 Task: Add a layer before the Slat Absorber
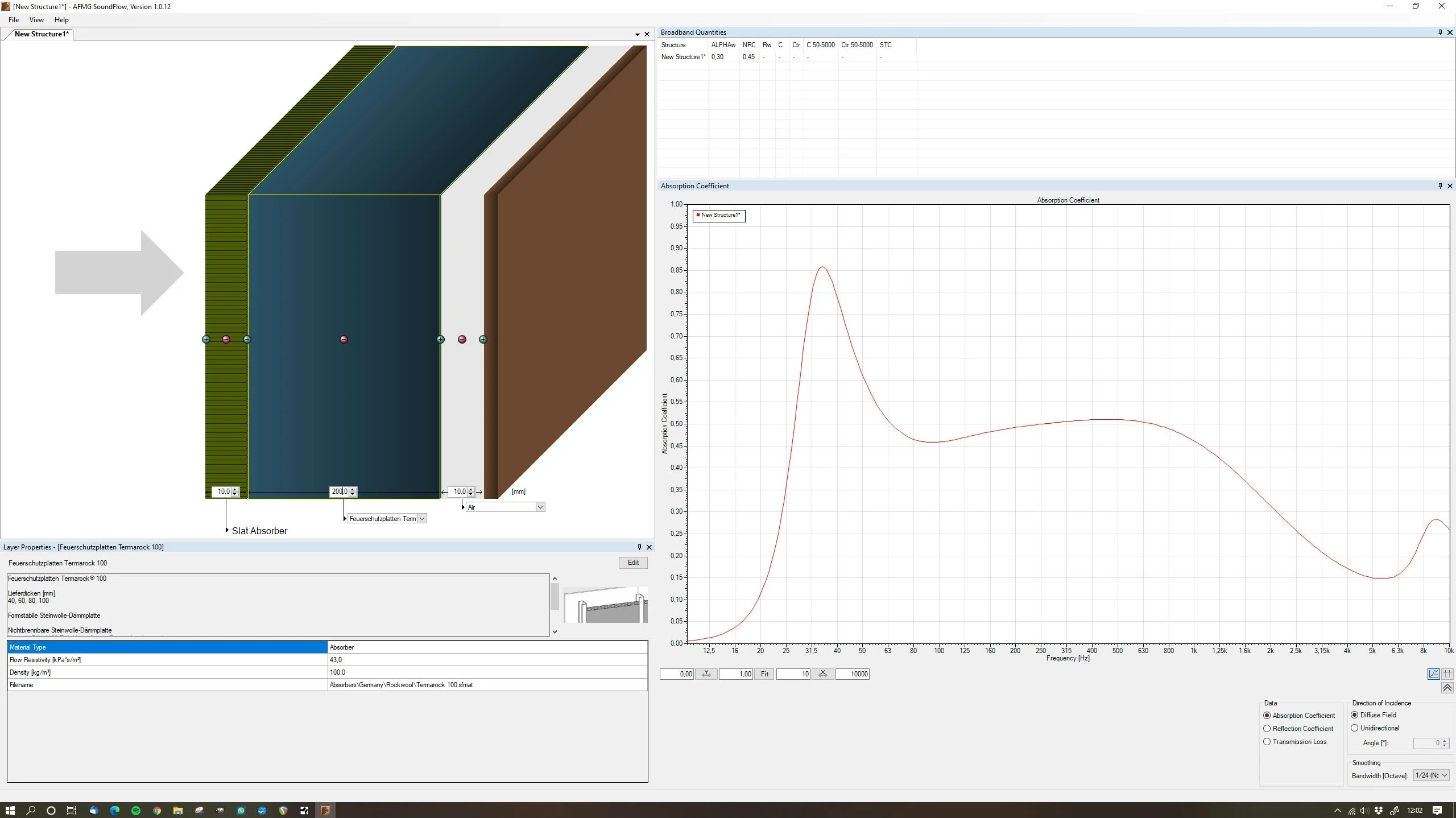(206, 340)
